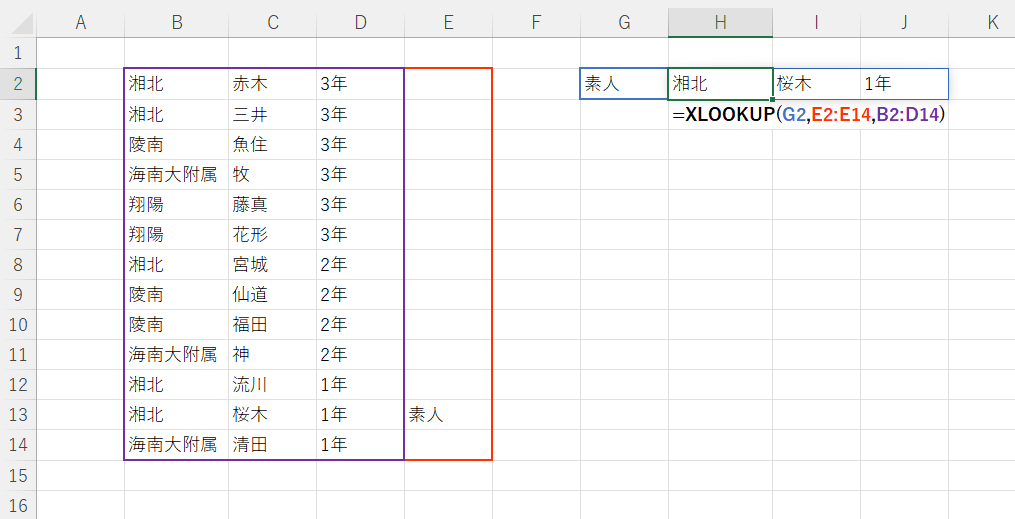Click cell C13 containing 桜木
The width and height of the screenshot is (1015, 519).
point(273,415)
